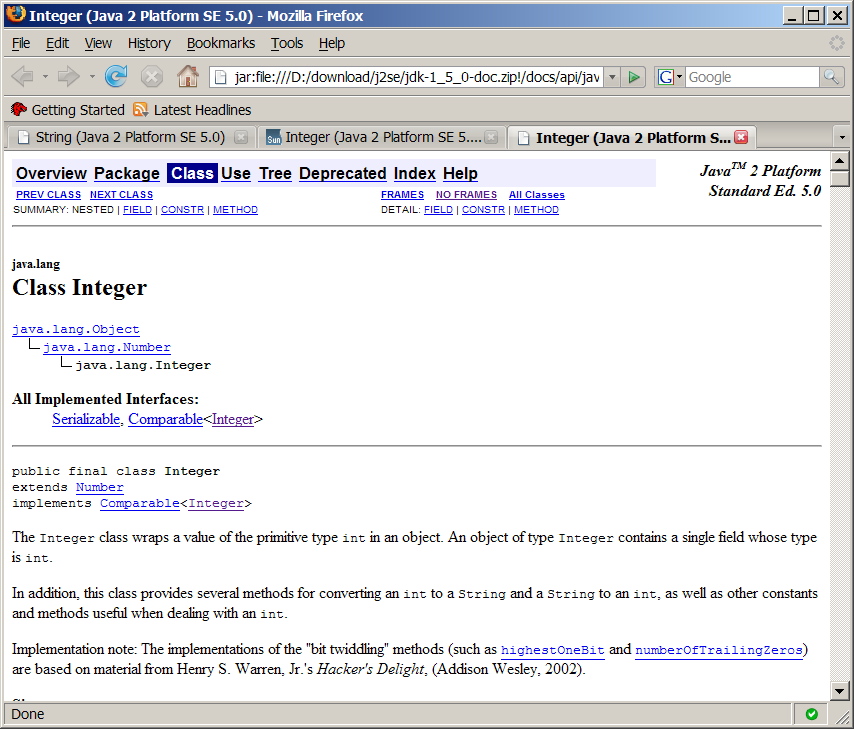Jump to DETAIL CONSTR link
The width and height of the screenshot is (854, 729).
coord(484,210)
